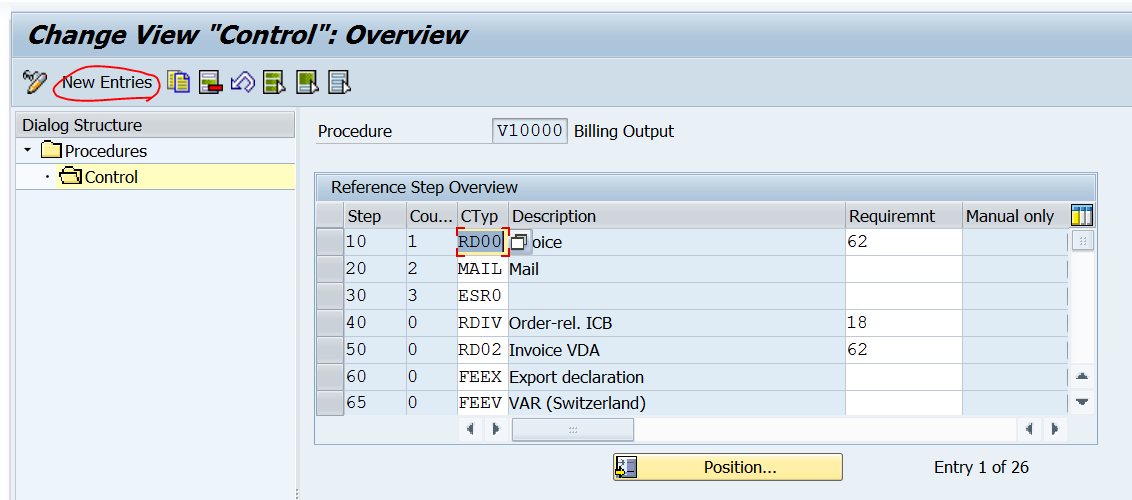Click far-right horizontal scroll right arrow
Image resolution: width=1132 pixels, height=500 pixels.
tap(1055, 429)
